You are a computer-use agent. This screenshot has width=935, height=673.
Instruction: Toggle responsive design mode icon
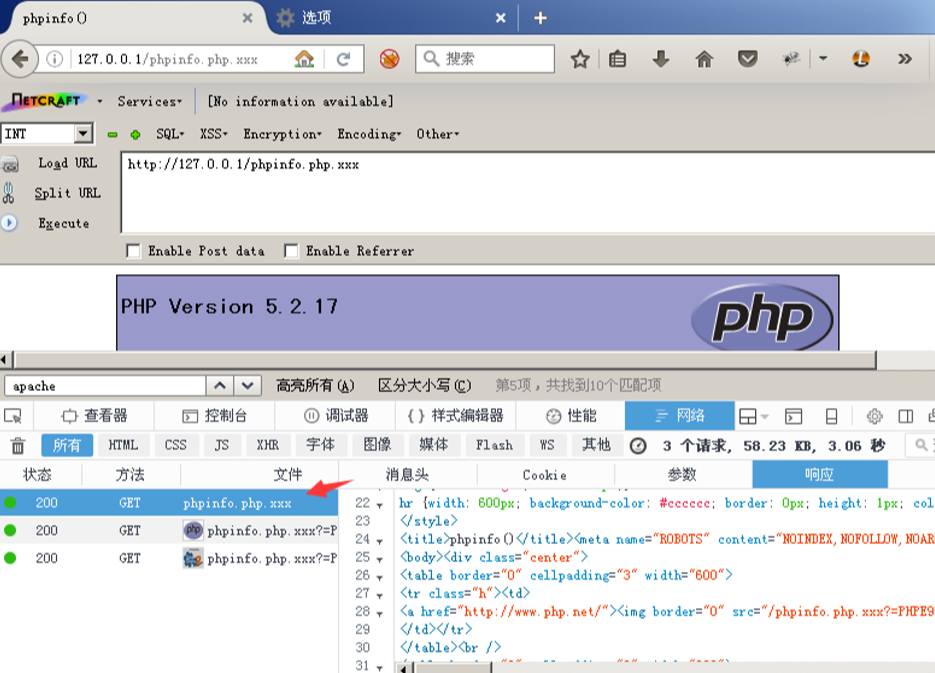(831, 414)
